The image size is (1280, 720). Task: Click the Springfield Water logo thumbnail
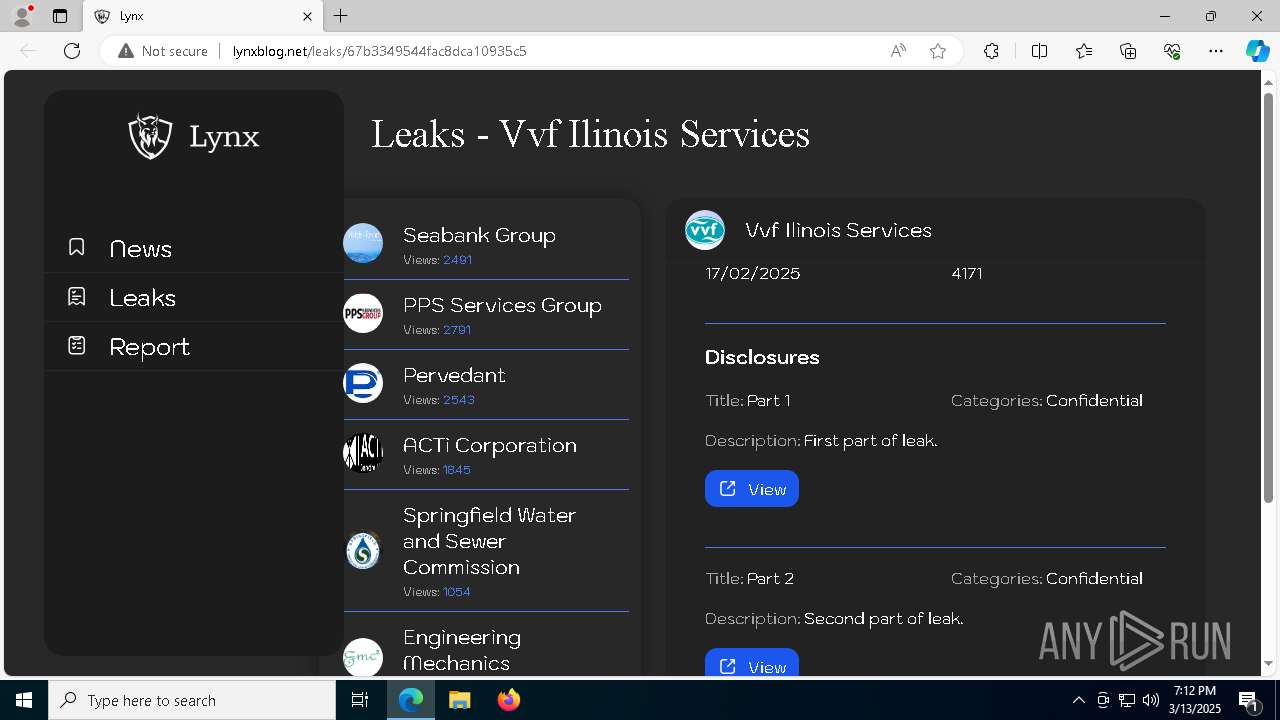pyautogui.click(x=363, y=551)
